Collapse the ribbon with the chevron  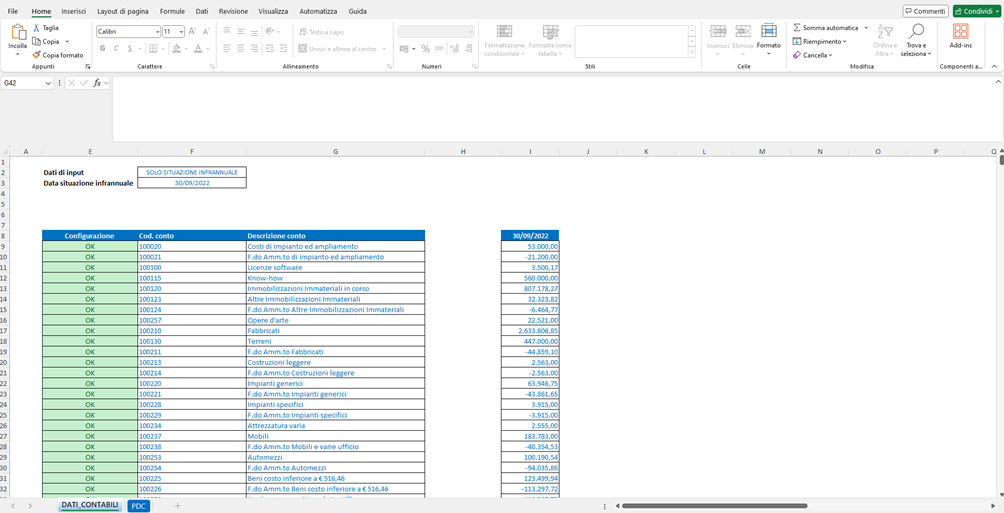tap(994, 67)
